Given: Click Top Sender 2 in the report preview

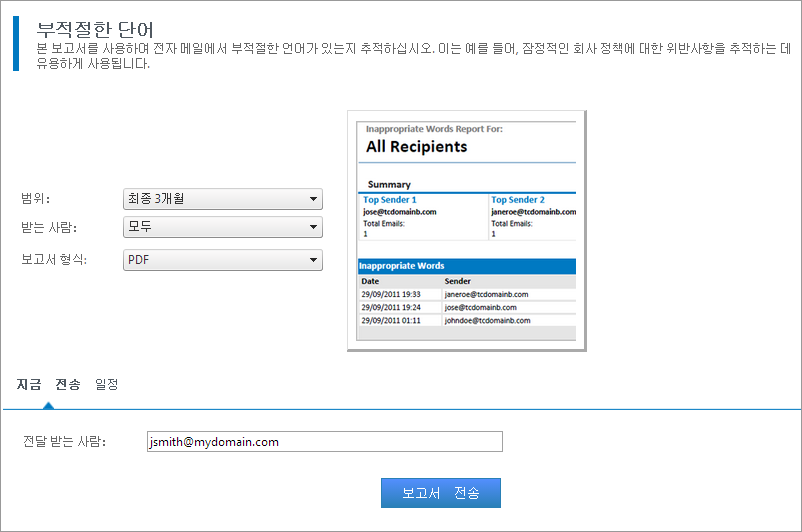Looking at the screenshot, I should point(518,200).
